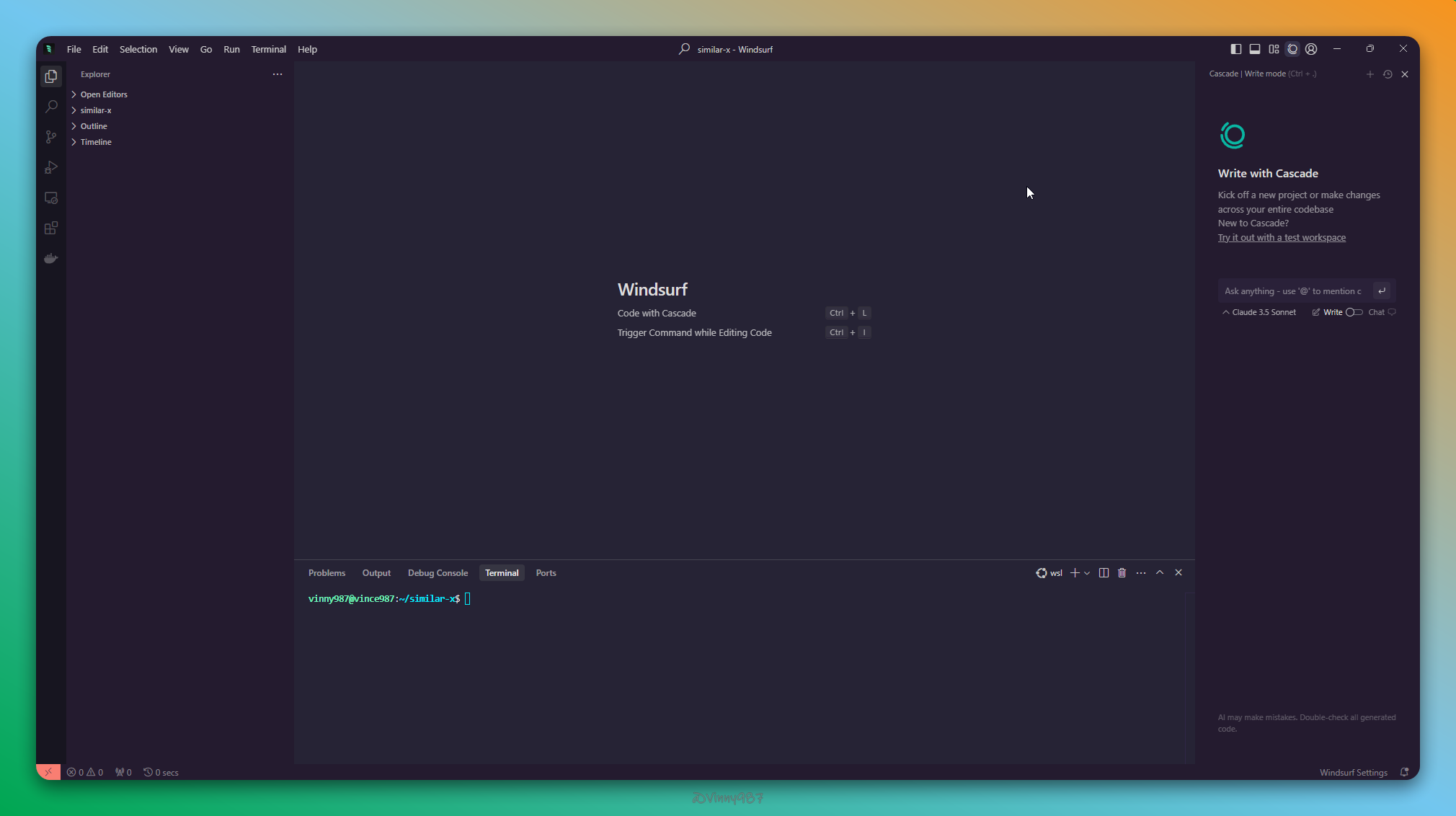The height and width of the screenshot is (816, 1456).
Task: Switch to the Problems tab
Action: 327,573
